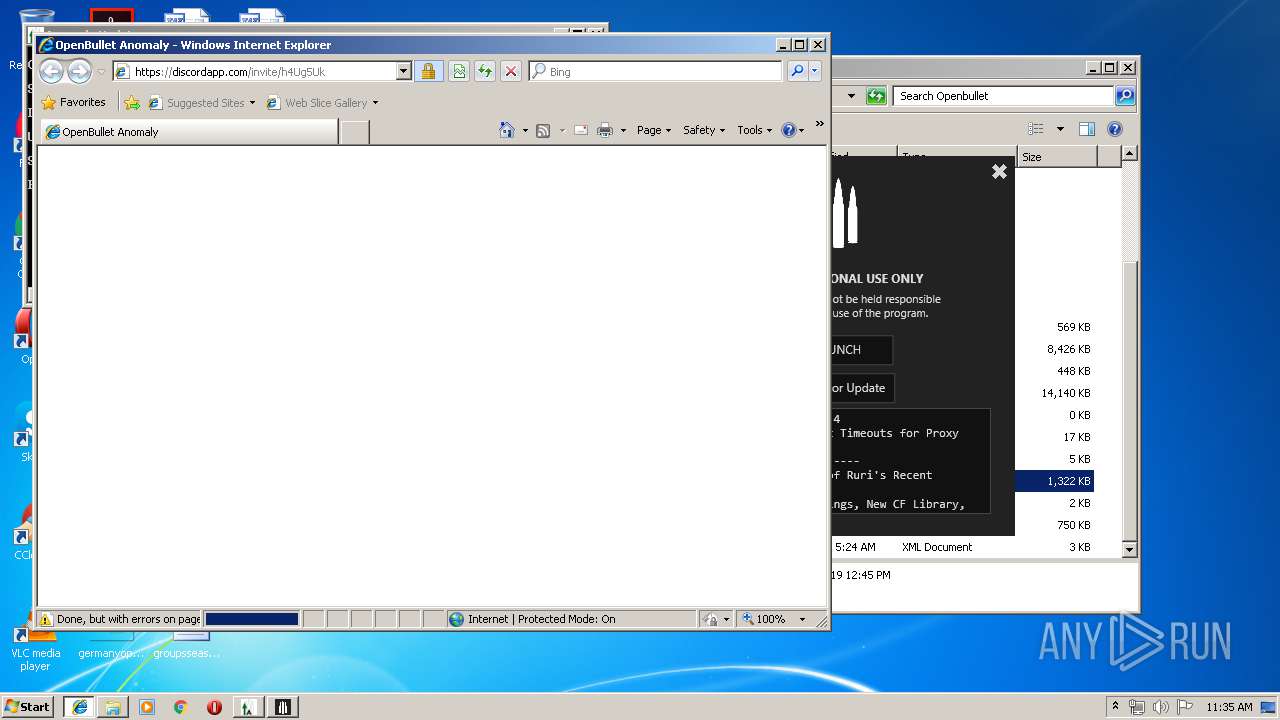This screenshot has width=1280, height=720.
Task: Expand the recent pages dropdown arrow
Action: [x=101, y=72]
